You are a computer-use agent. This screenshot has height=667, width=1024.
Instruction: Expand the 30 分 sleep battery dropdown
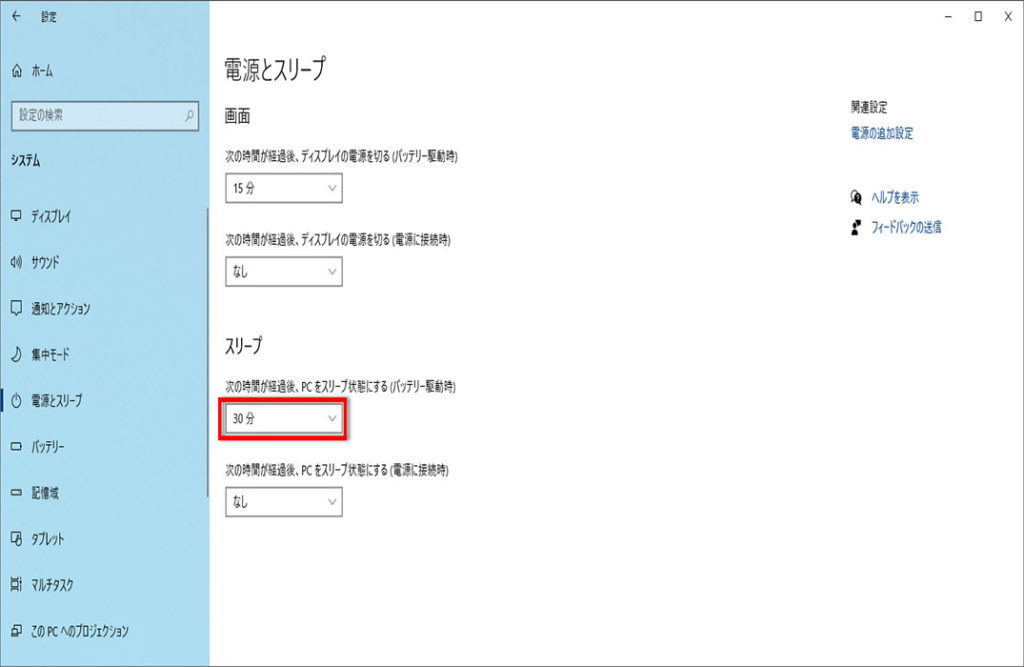point(284,419)
